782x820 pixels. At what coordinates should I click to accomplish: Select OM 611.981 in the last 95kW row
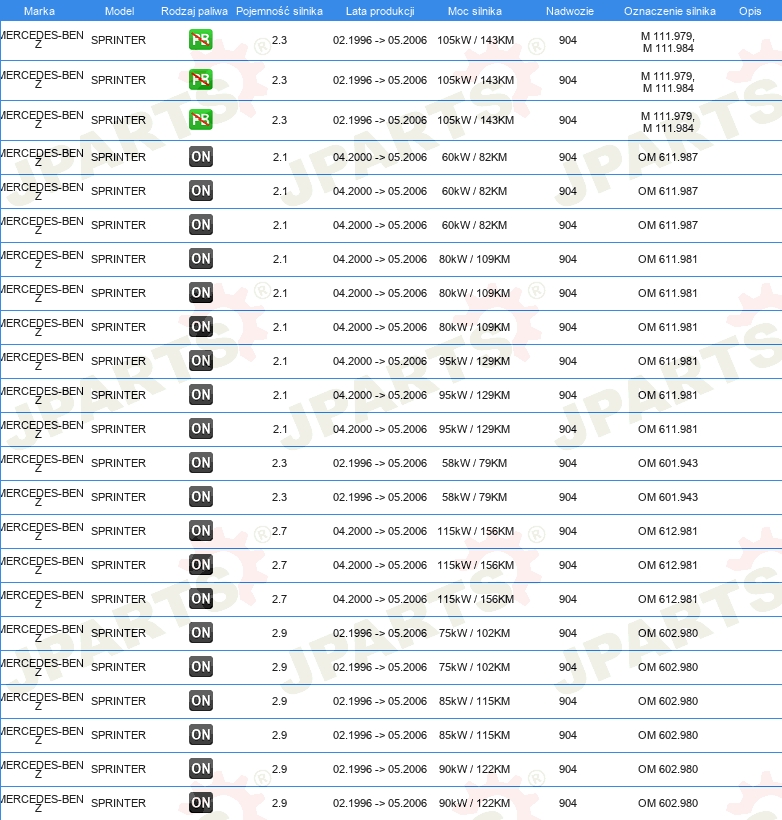(668, 429)
